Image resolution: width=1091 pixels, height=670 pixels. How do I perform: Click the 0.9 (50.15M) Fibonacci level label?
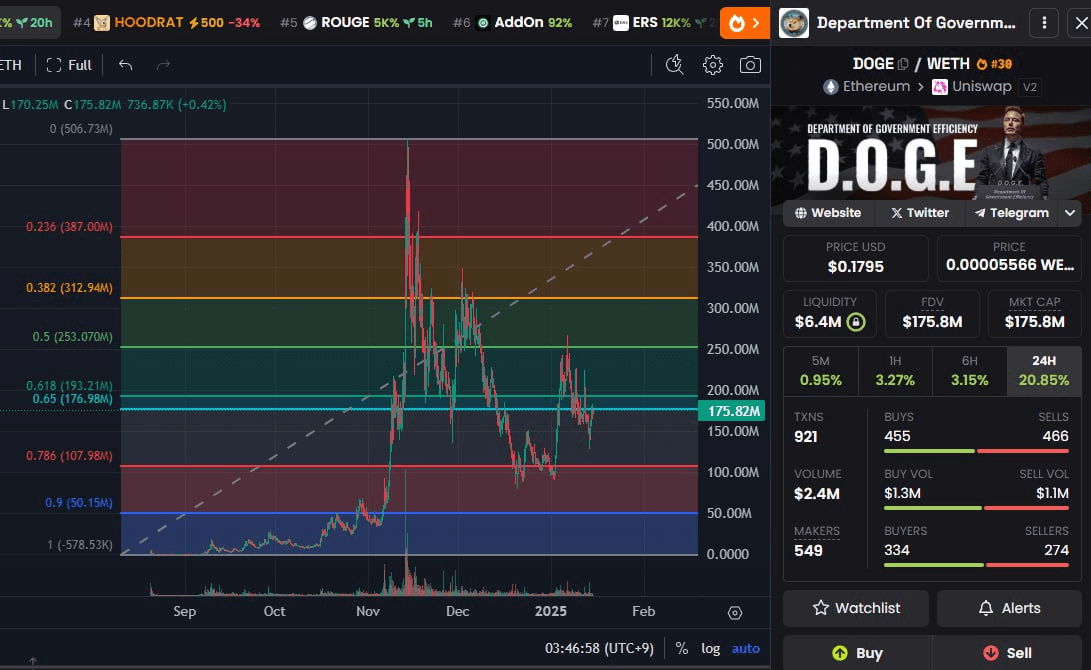[79, 502]
